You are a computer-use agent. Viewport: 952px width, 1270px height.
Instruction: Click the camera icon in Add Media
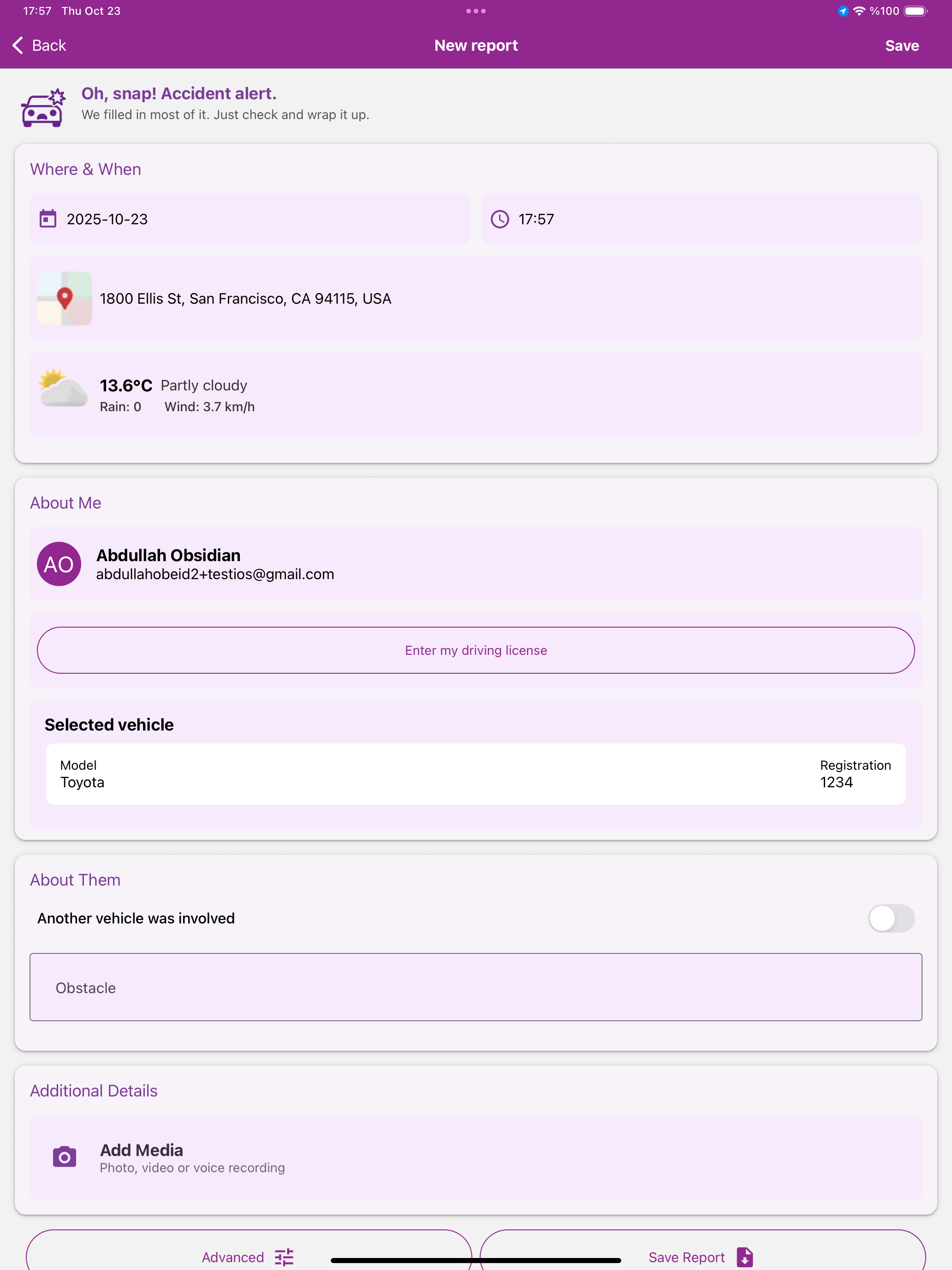(x=64, y=1157)
